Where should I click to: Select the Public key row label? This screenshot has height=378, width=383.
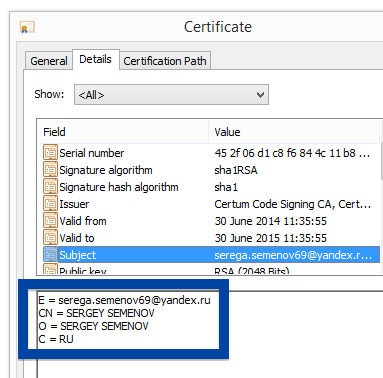point(83,270)
